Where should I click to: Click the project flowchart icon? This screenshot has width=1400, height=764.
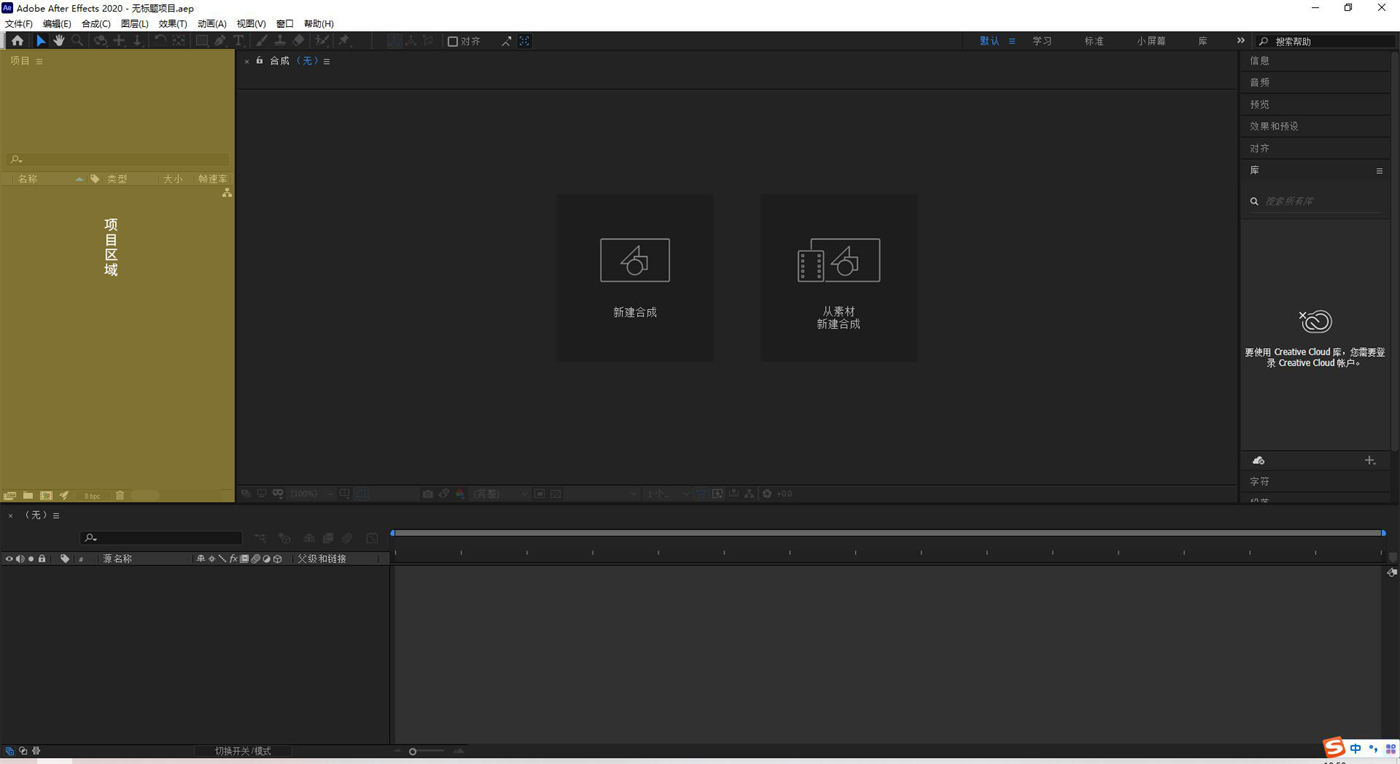tap(227, 193)
